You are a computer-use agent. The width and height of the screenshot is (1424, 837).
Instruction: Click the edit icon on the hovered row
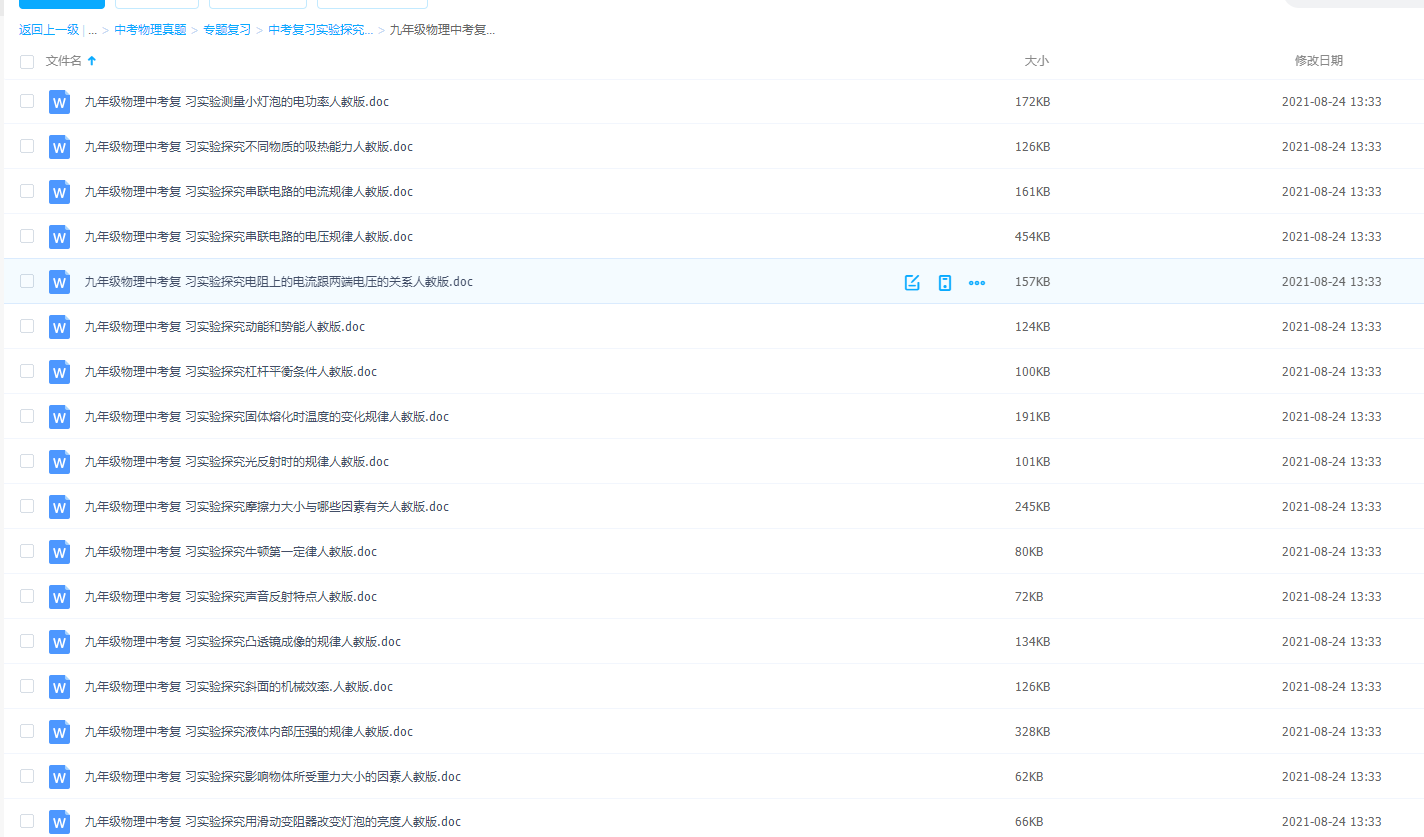[x=912, y=282]
